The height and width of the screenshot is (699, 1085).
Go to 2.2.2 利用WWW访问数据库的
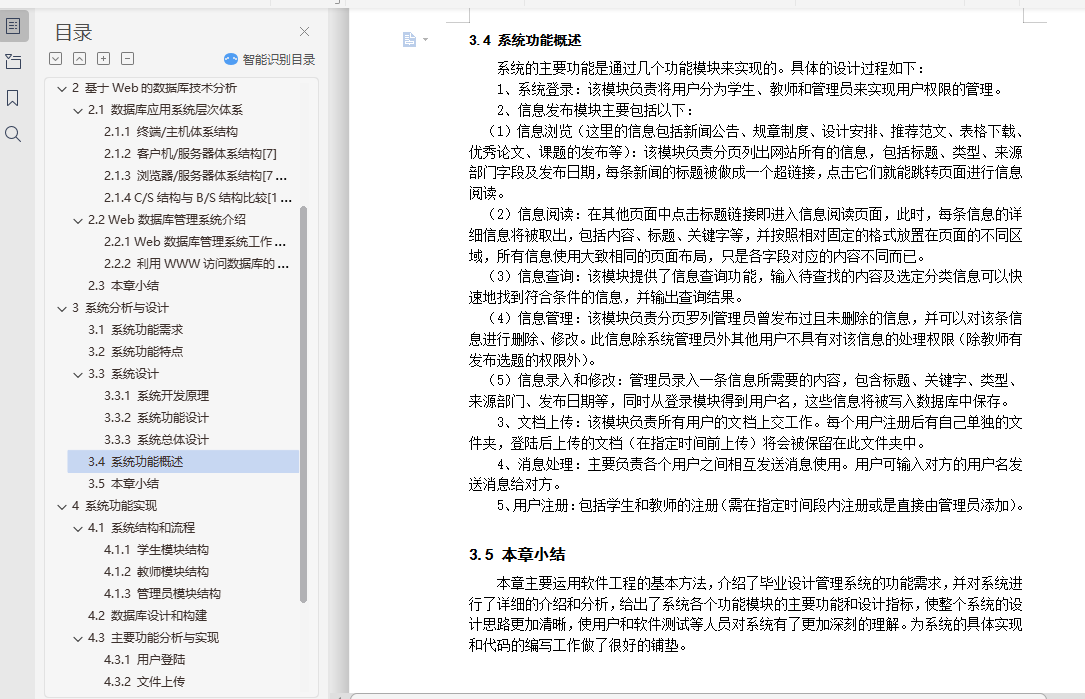[x=197, y=264]
